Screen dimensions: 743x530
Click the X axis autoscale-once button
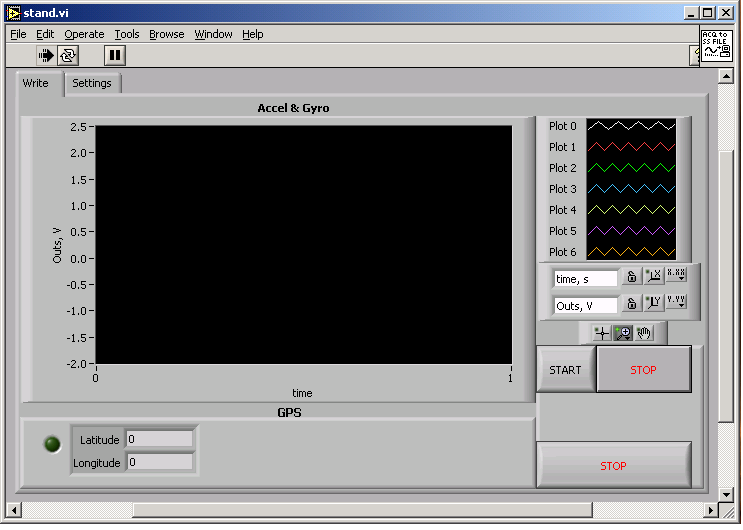tap(653, 276)
